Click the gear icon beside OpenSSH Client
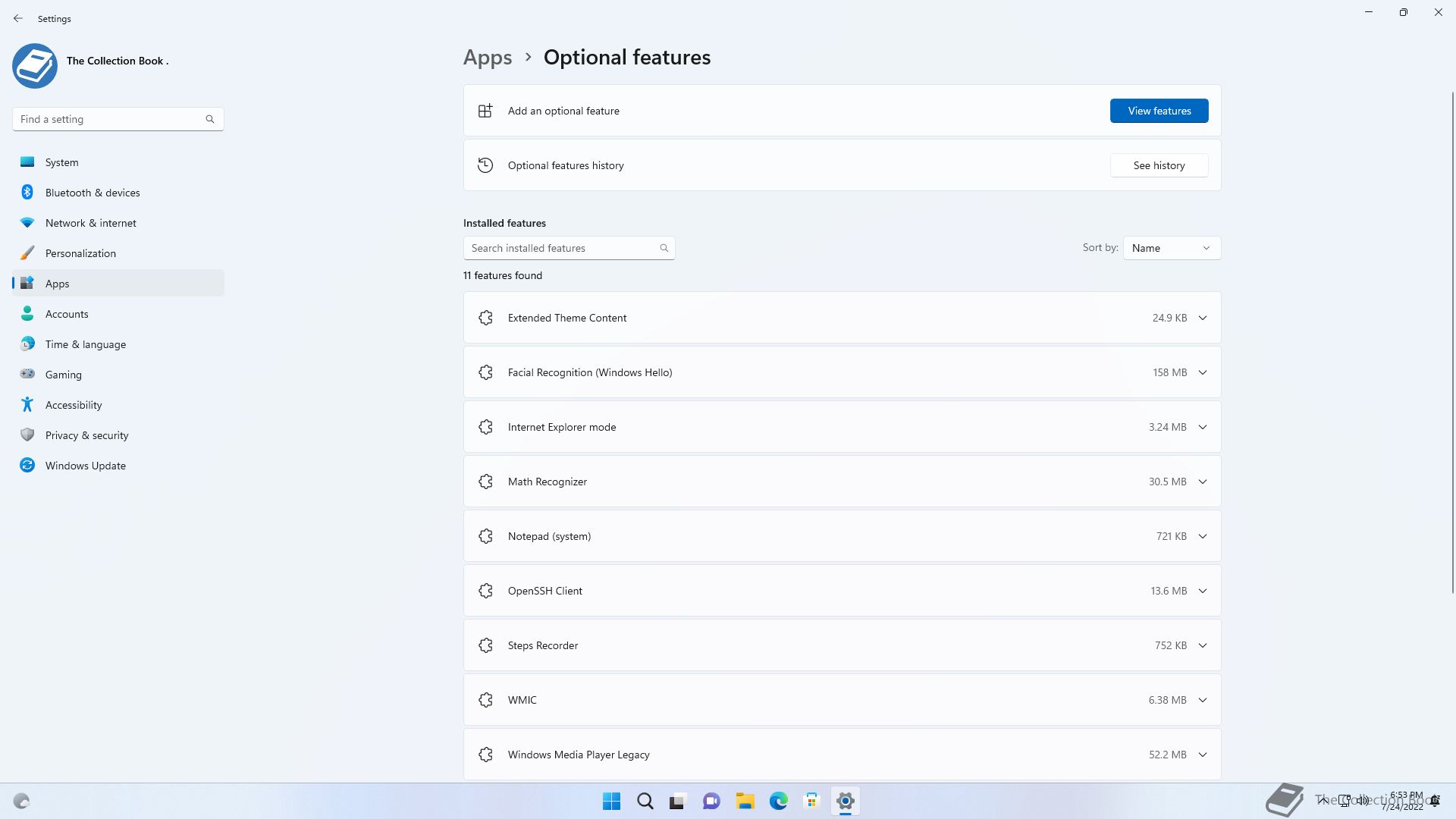Screen dimensions: 1456x819 pyautogui.click(x=486, y=591)
